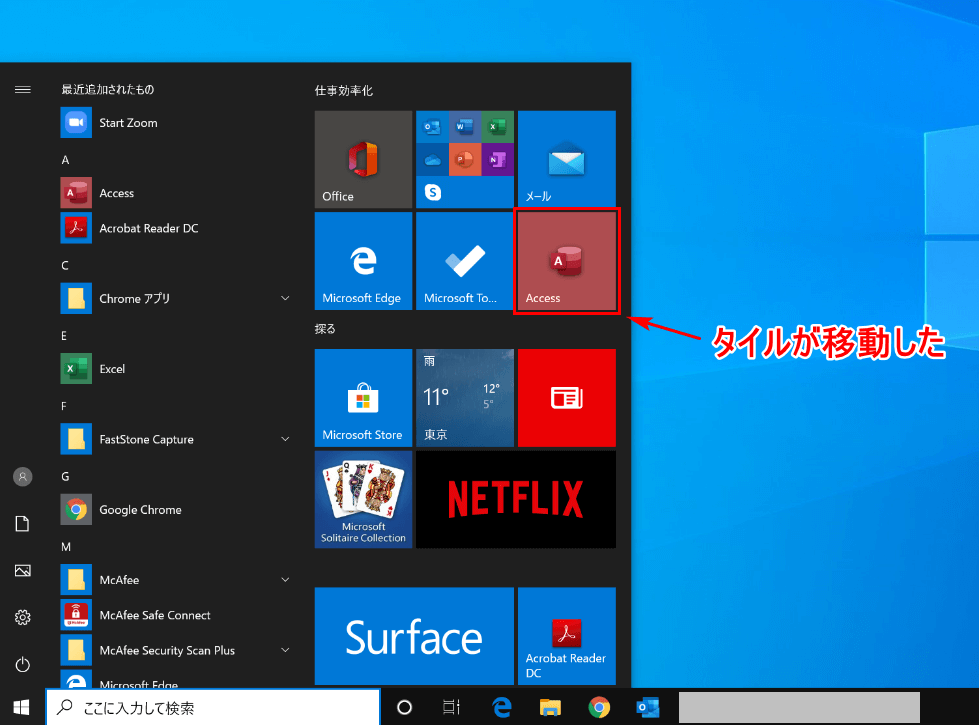This screenshot has height=725, width=979.
Task: Expand the McAfee folder
Action: point(175,580)
